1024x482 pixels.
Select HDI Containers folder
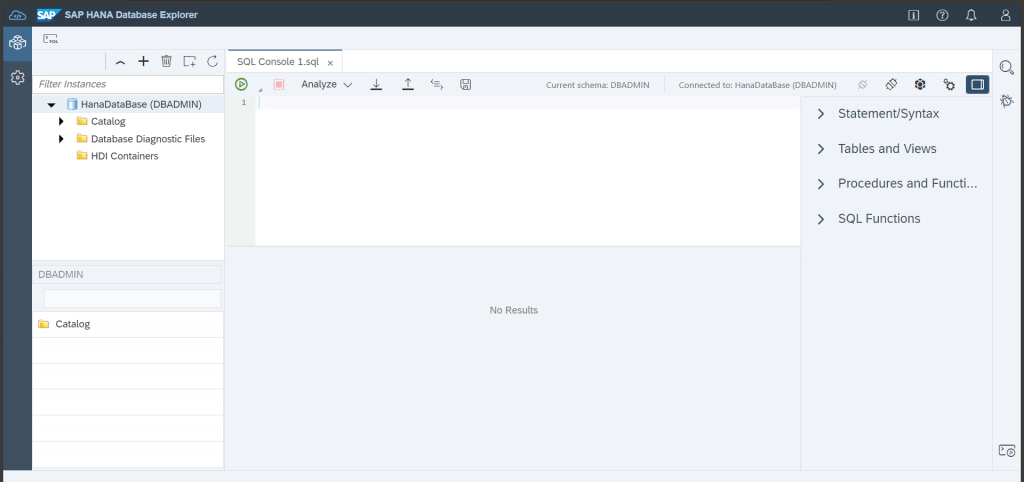coord(124,156)
